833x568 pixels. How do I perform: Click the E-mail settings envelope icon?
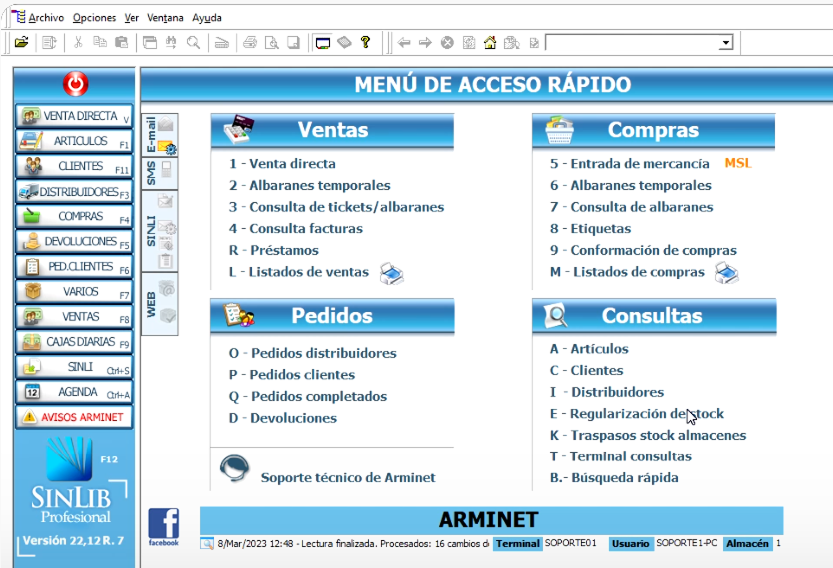pyautogui.click(x=166, y=148)
